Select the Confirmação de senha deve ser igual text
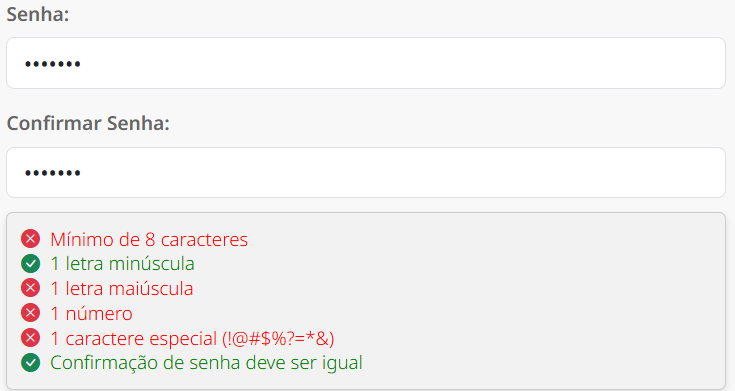This screenshot has height=391, width=735. pos(206,363)
